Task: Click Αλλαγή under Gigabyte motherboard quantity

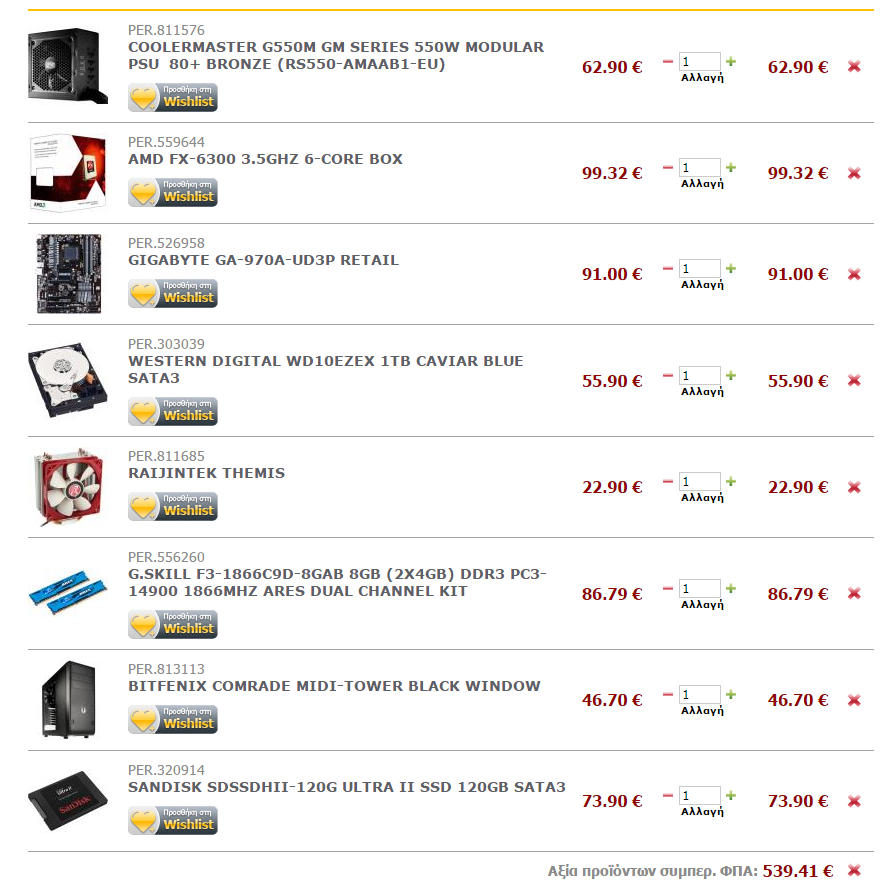Action: [x=702, y=284]
